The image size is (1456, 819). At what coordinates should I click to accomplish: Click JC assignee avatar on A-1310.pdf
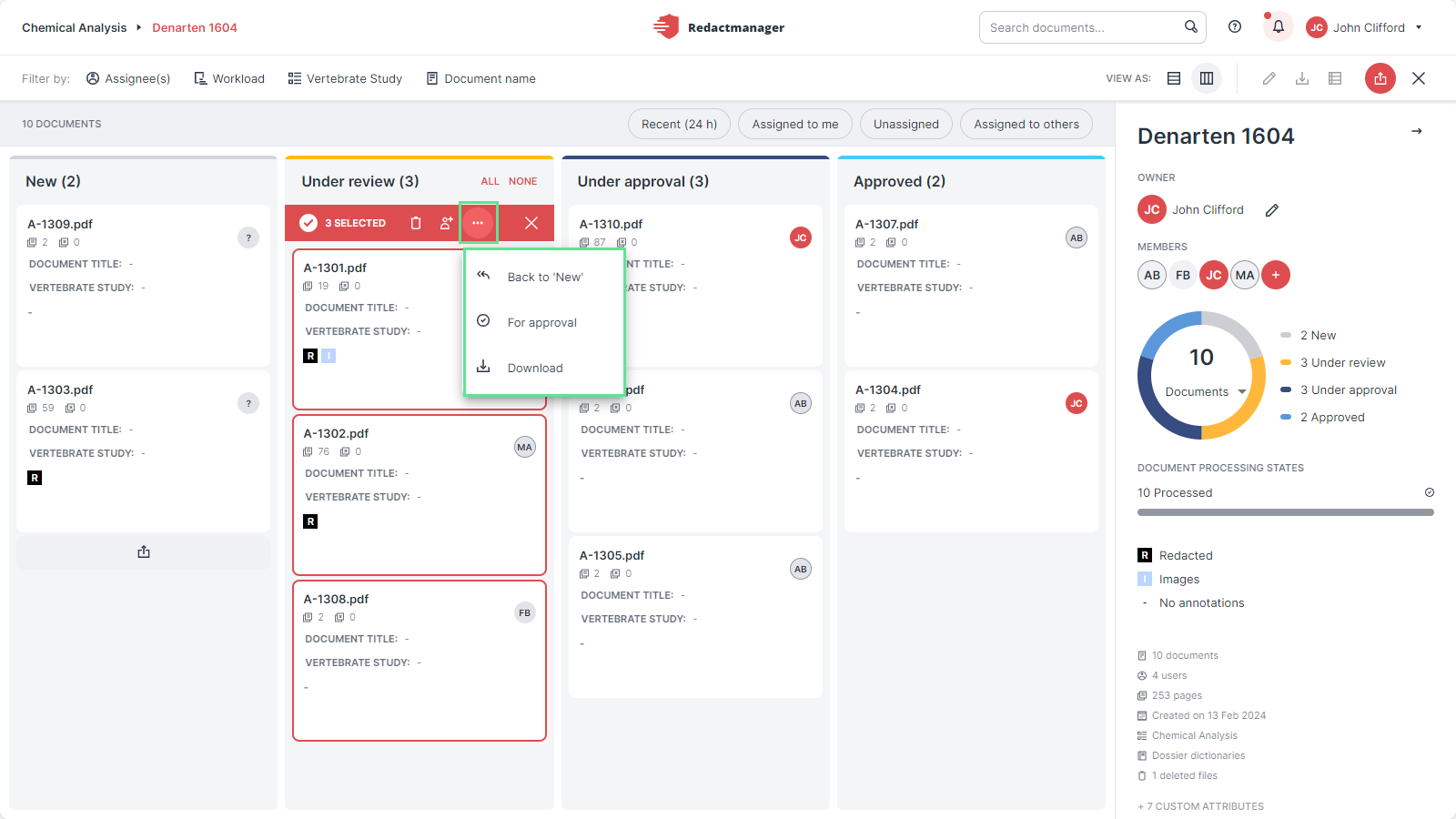(x=801, y=238)
